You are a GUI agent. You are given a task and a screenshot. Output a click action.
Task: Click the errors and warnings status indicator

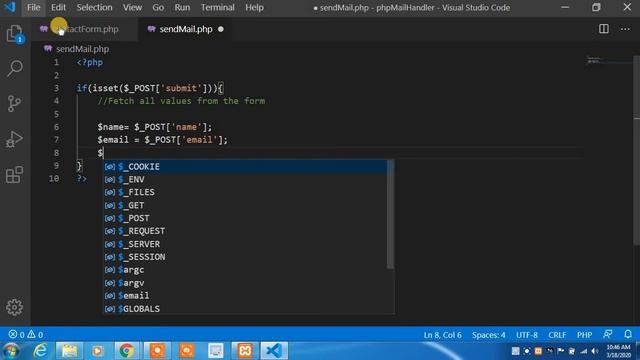pos(26,335)
